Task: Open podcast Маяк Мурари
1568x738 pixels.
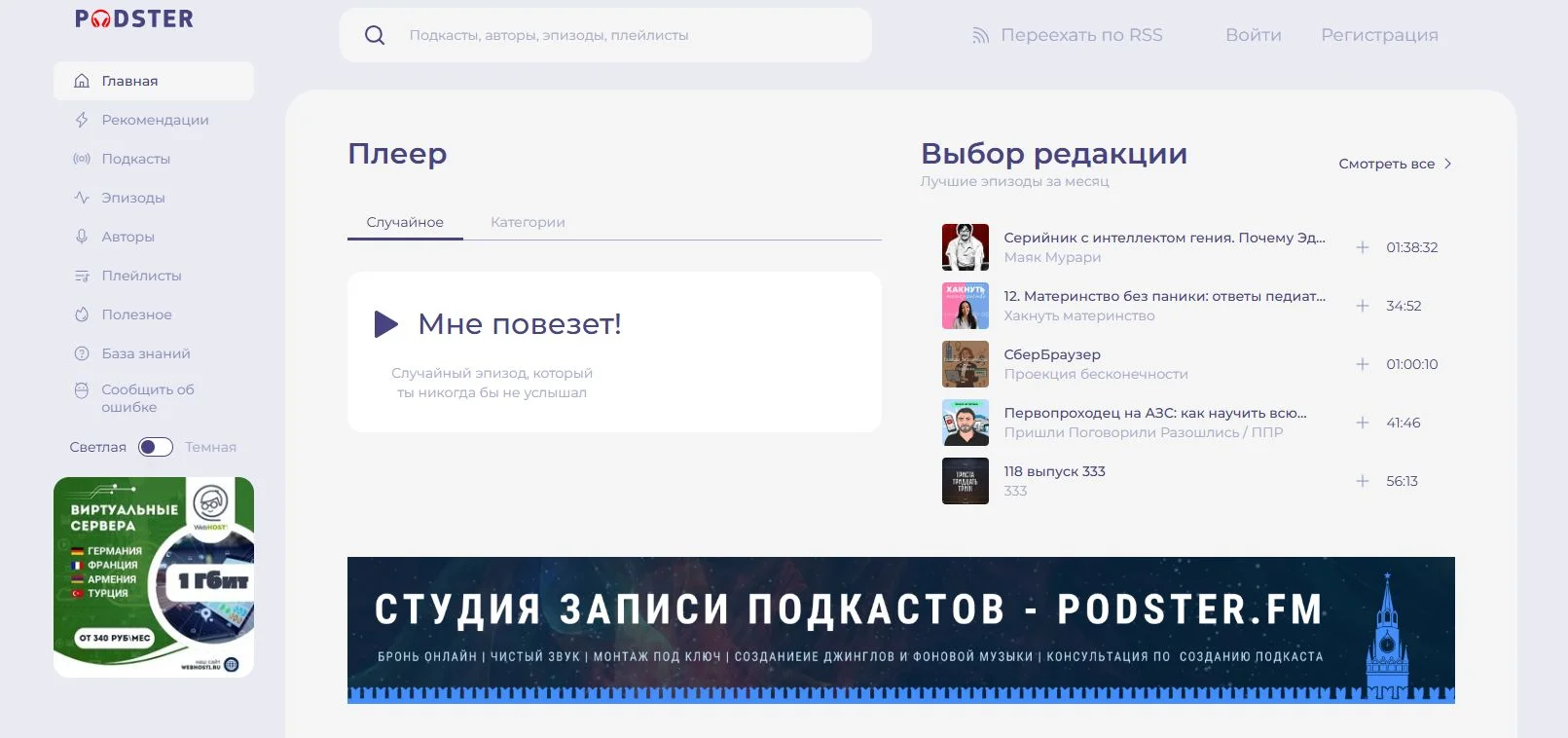Action: 1052,257
